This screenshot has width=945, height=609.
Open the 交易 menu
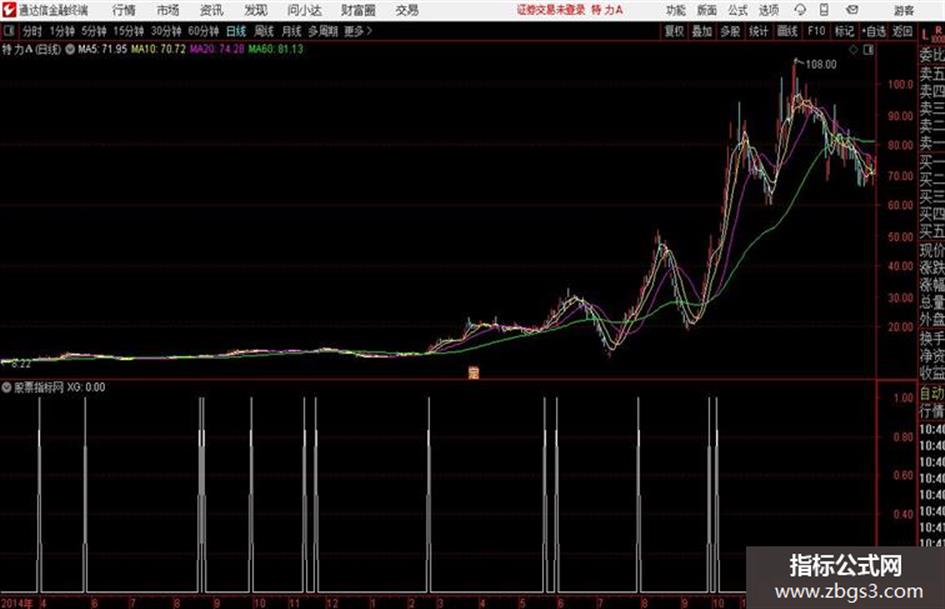point(407,10)
